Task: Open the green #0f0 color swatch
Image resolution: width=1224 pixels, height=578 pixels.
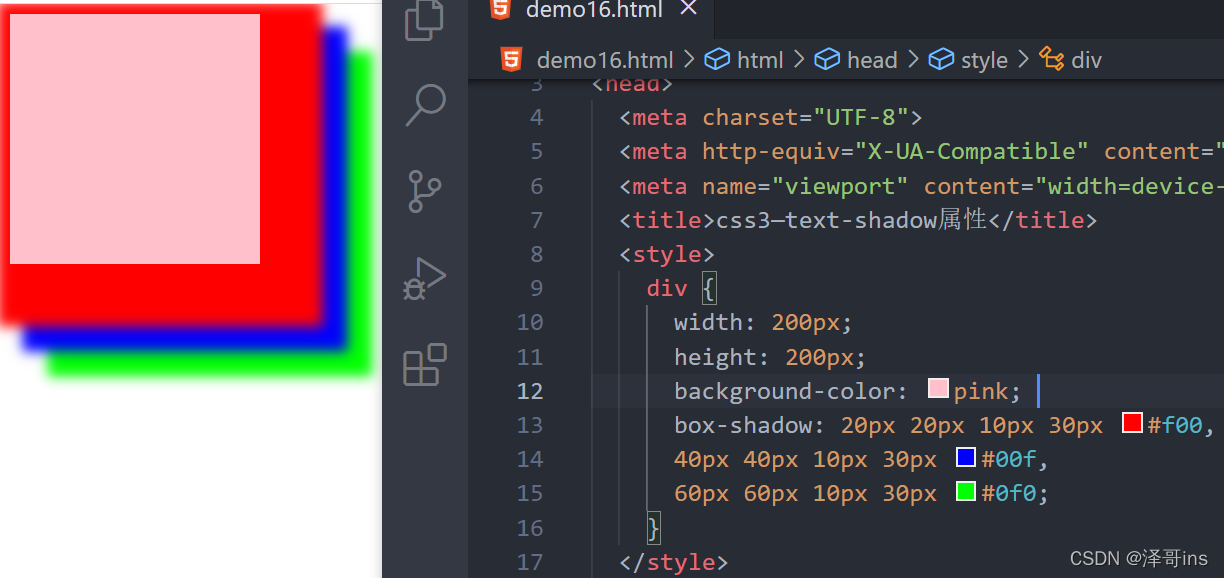Action: (966, 491)
